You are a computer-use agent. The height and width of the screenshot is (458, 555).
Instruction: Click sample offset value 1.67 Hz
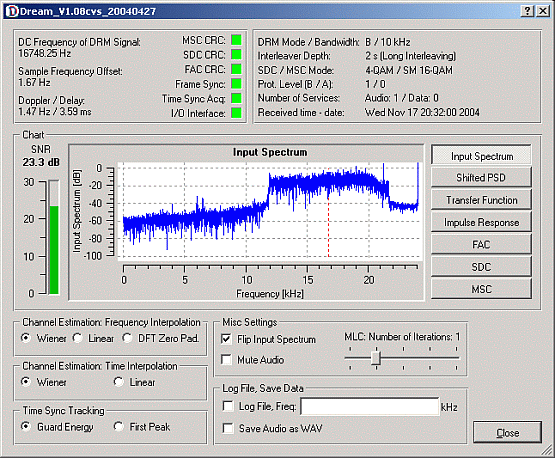click(x=34, y=82)
